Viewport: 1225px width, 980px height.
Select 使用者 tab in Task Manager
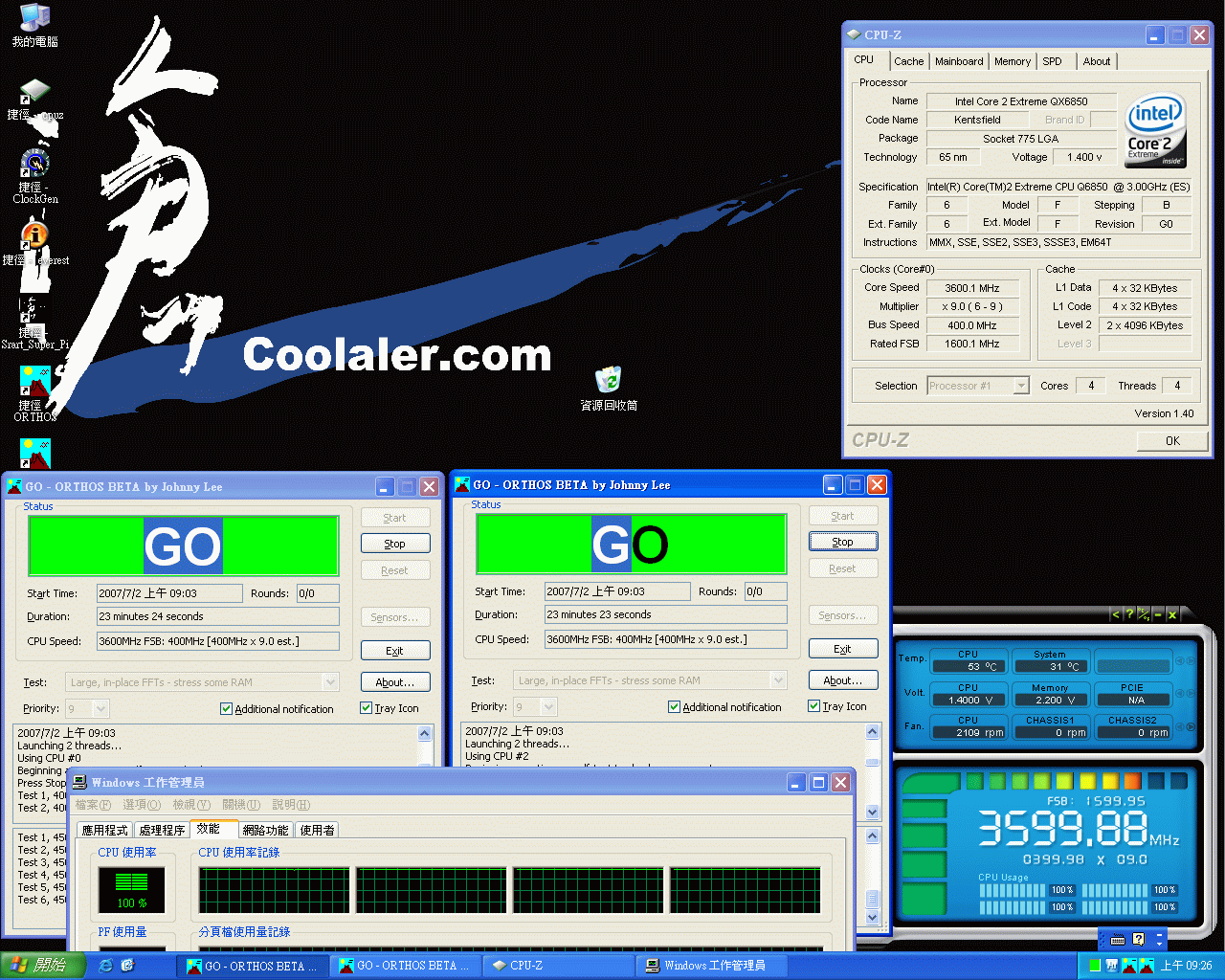318,830
